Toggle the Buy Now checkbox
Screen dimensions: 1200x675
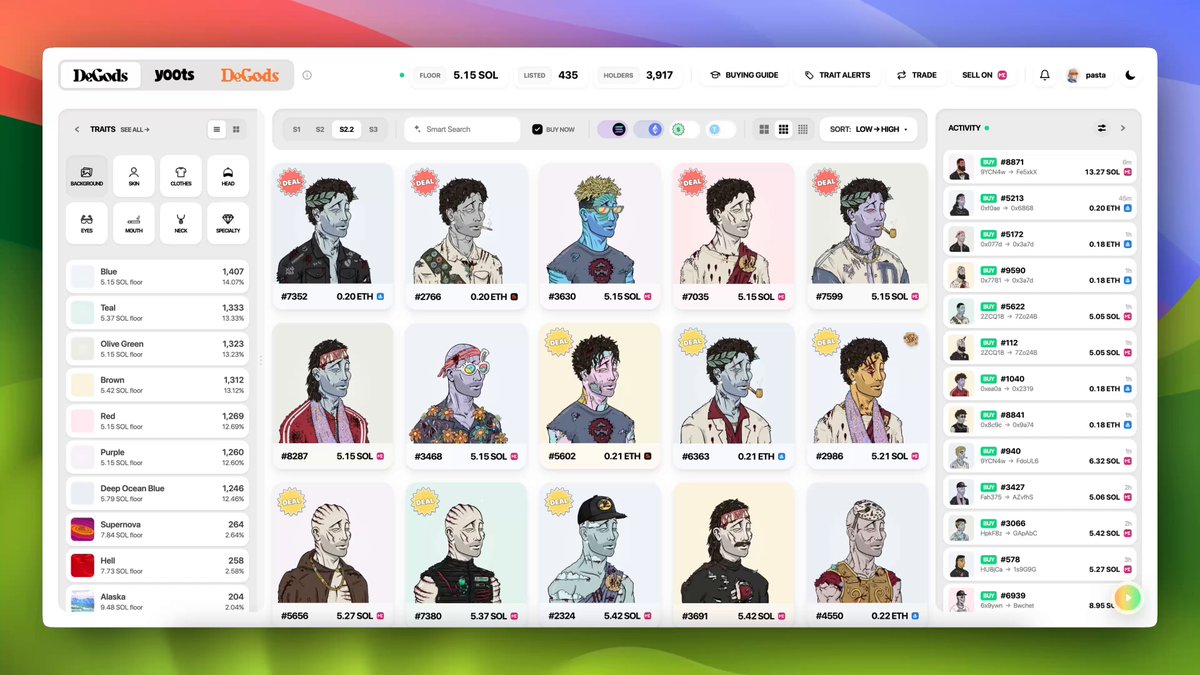click(537, 129)
